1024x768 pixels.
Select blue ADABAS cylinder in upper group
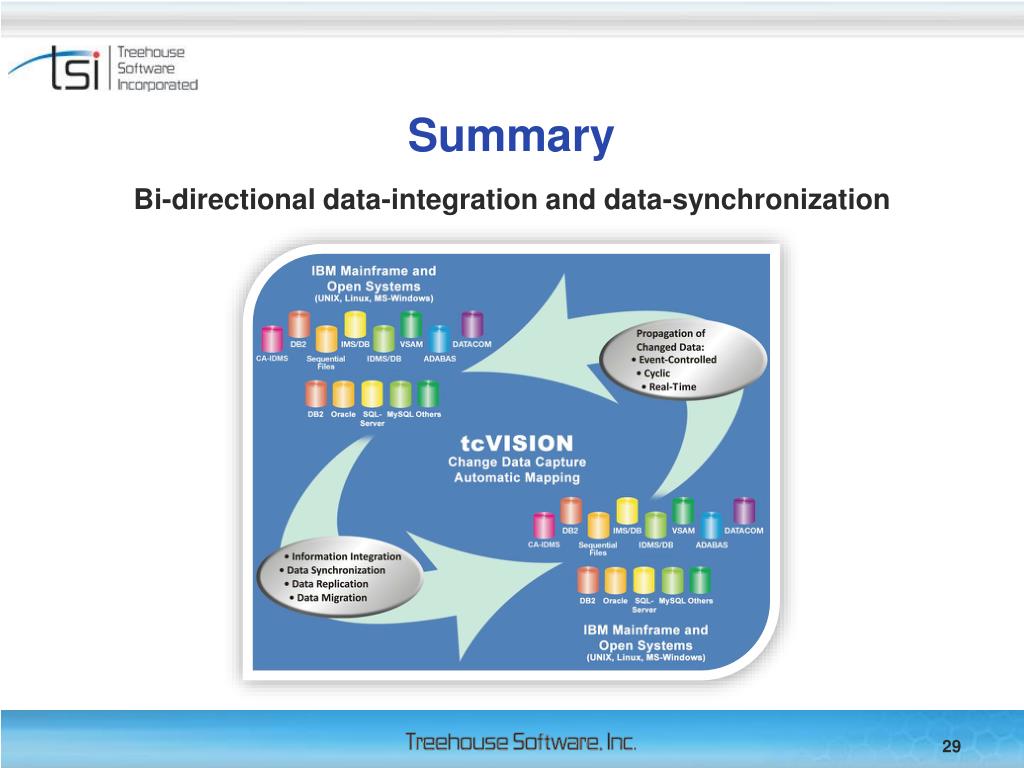[439, 339]
